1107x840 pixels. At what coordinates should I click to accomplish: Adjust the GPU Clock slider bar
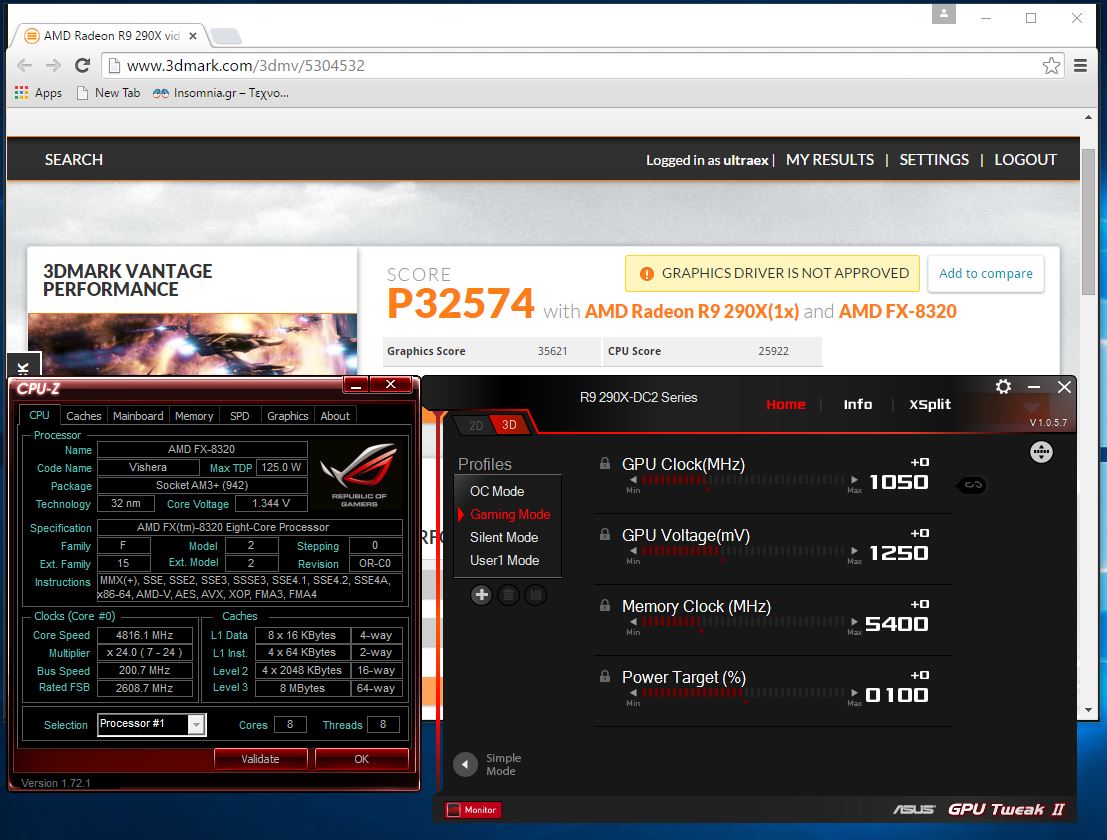pos(743,480)
